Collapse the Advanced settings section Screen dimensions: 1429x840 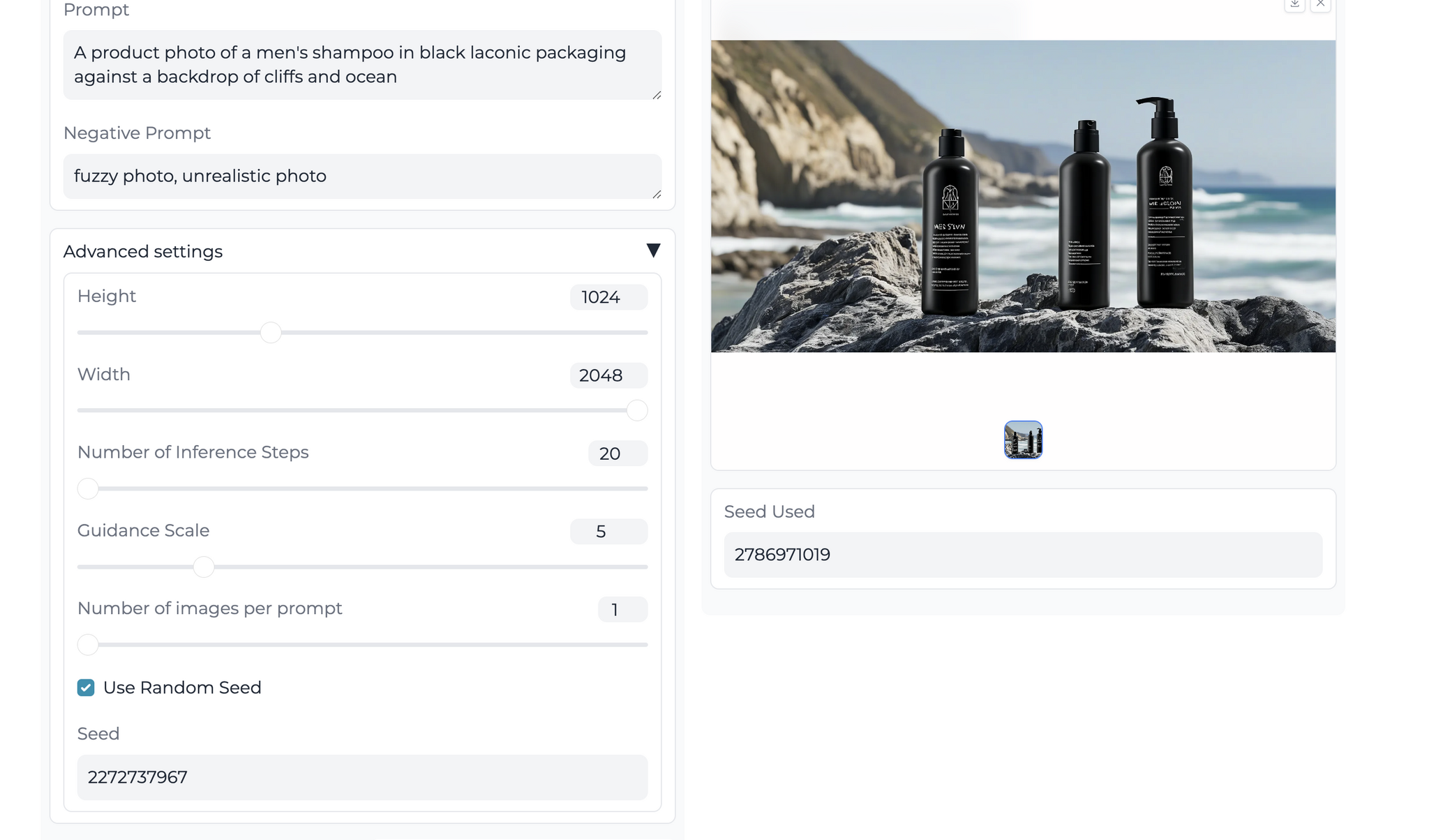coord(653,250)
